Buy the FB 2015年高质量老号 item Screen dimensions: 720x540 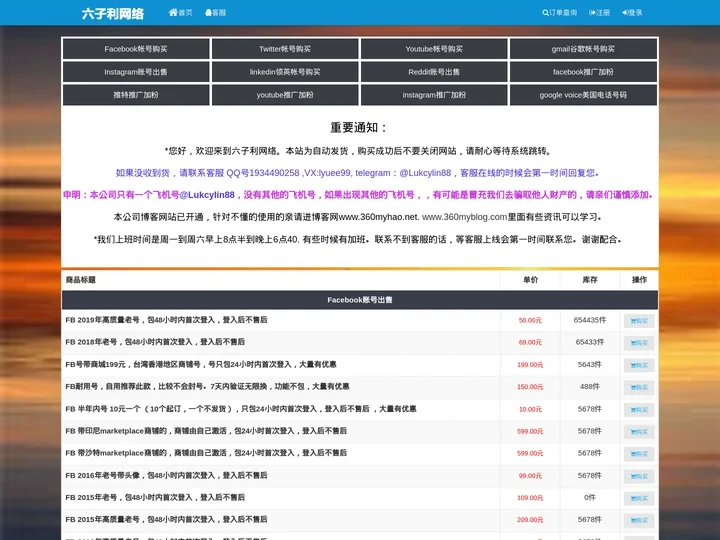(639, 520)
